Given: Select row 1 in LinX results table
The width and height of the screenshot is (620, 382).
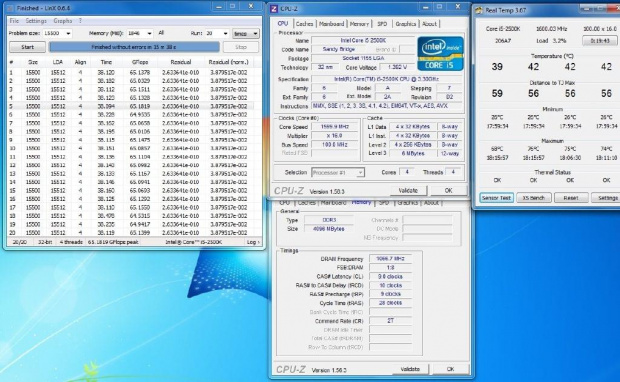Looking at the screenshot, I should tap(130, 73).
